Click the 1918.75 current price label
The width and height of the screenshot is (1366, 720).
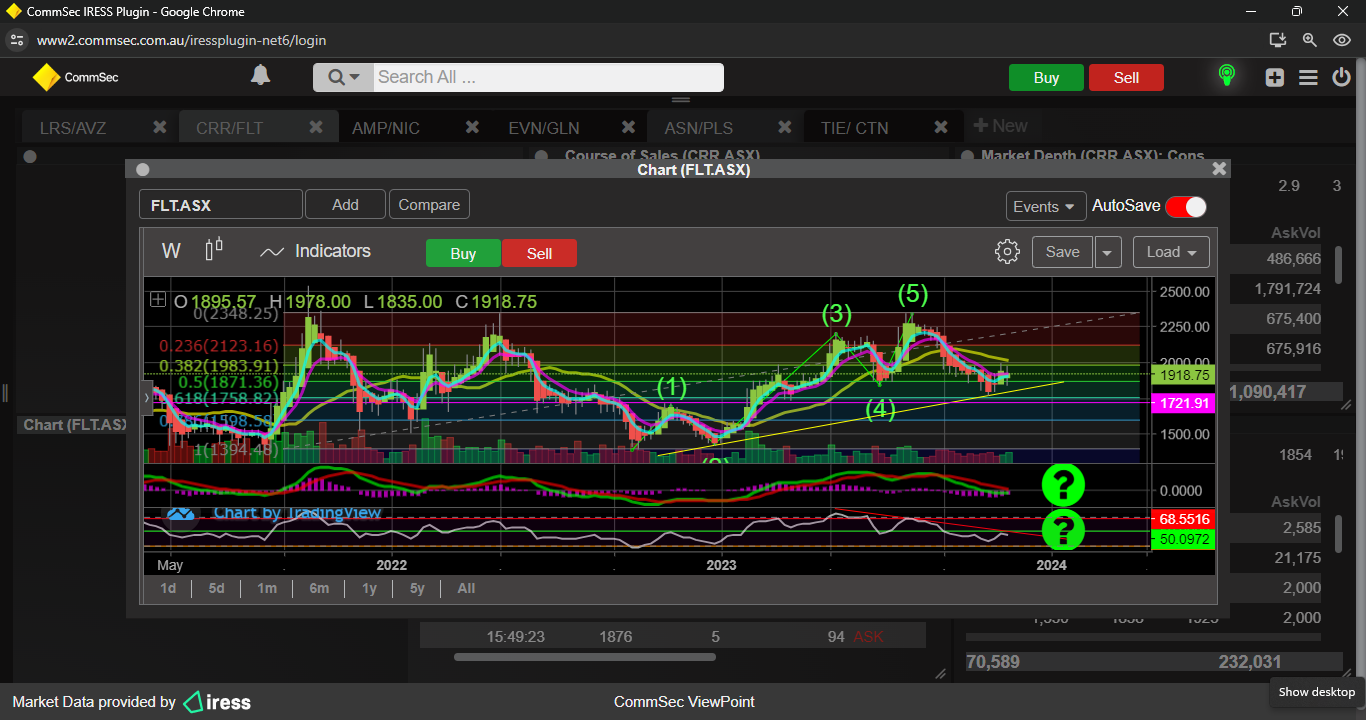click(x=1184, y=375)
